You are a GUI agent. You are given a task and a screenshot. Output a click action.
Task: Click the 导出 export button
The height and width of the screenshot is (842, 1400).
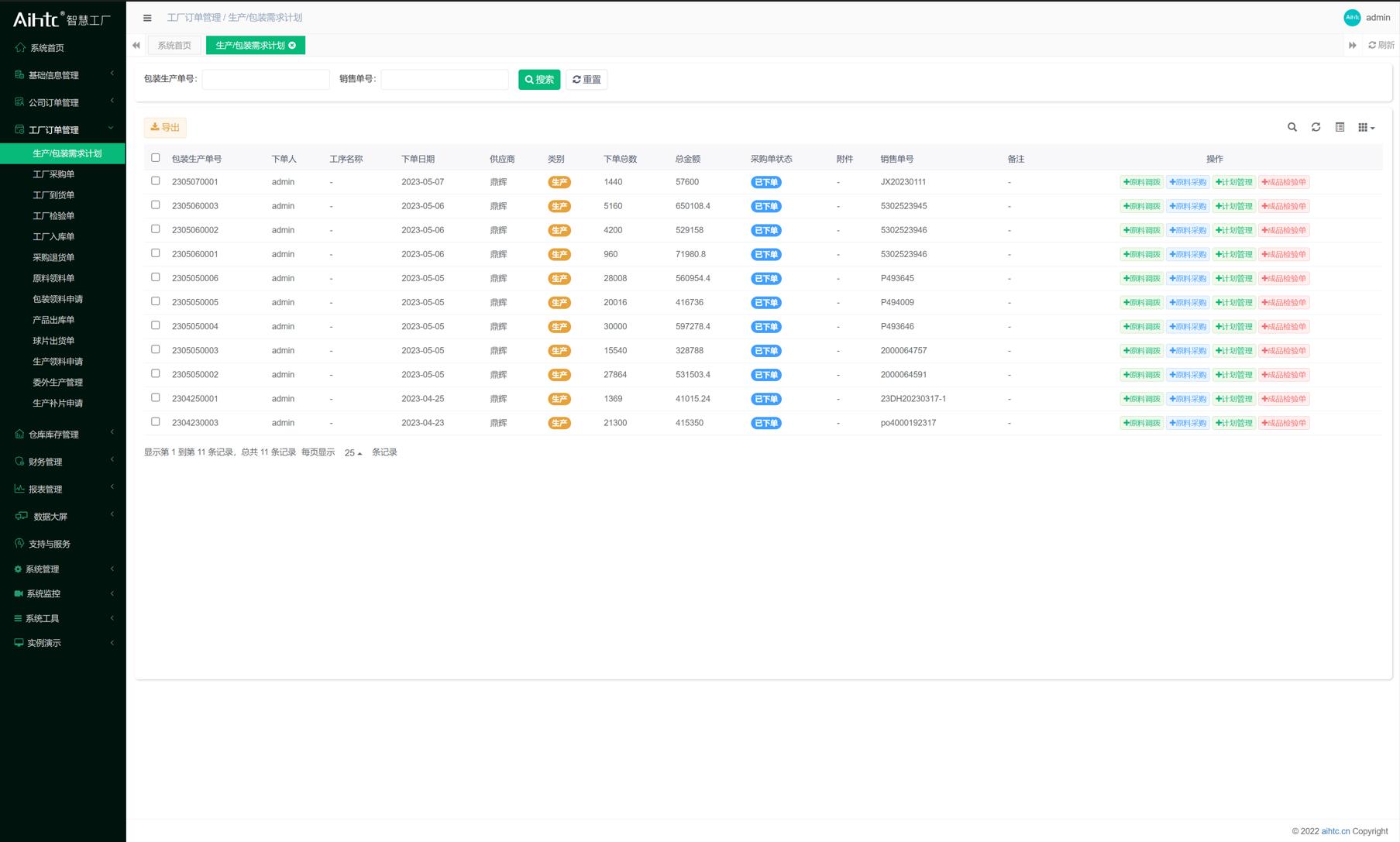click(x=165, y=128)
